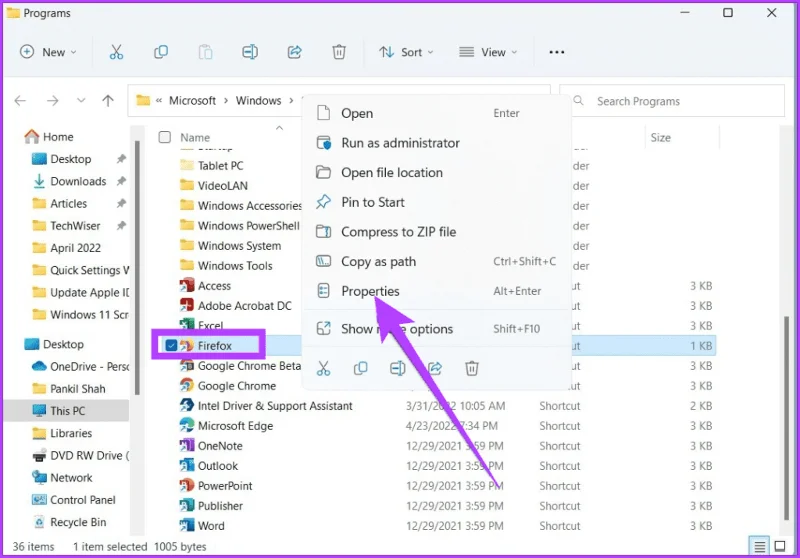The height and width of the screenshot is (558, 800).
Task: Open Network in the navigation pane
Action: (x=62, y=477)
